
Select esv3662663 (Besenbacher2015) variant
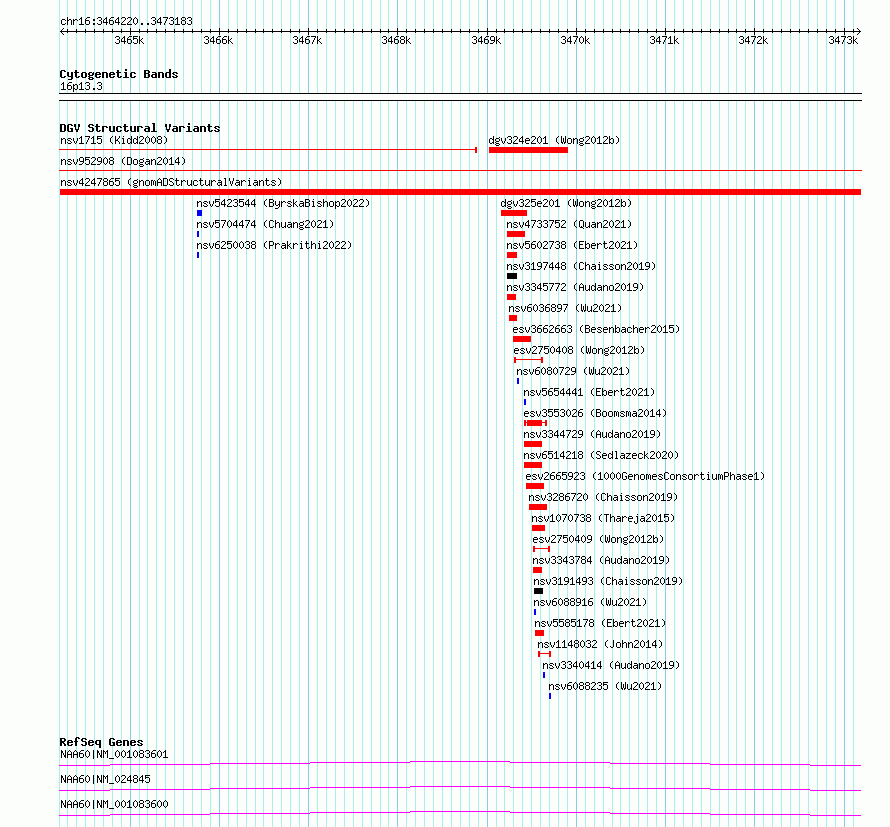(x=596, y=329)
